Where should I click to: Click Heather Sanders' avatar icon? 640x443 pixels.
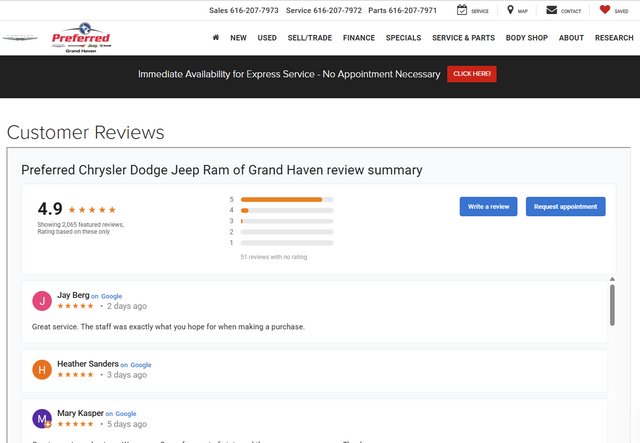pos(42,369)
